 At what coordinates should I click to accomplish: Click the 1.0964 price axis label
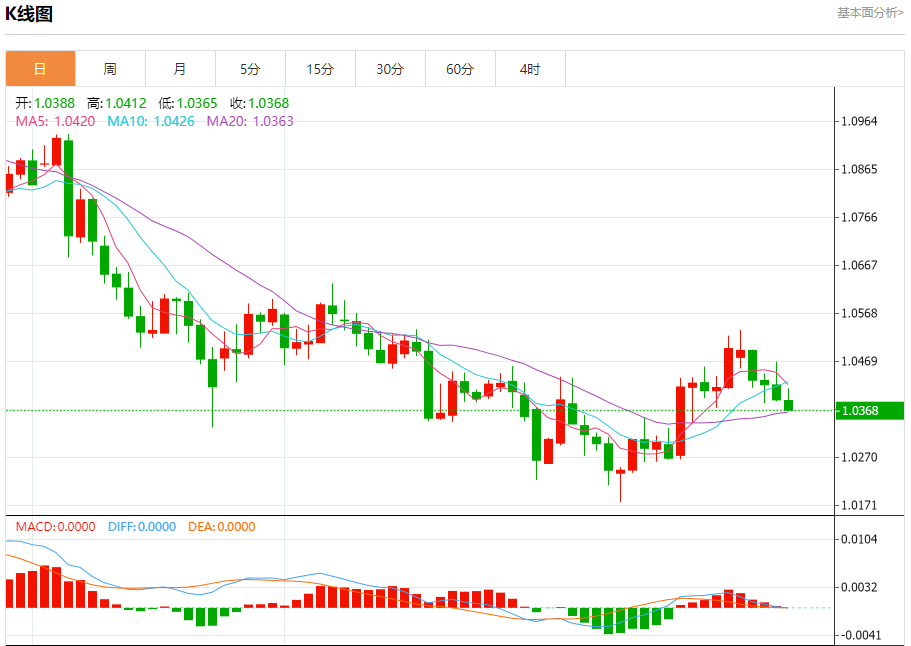point(860,121)
